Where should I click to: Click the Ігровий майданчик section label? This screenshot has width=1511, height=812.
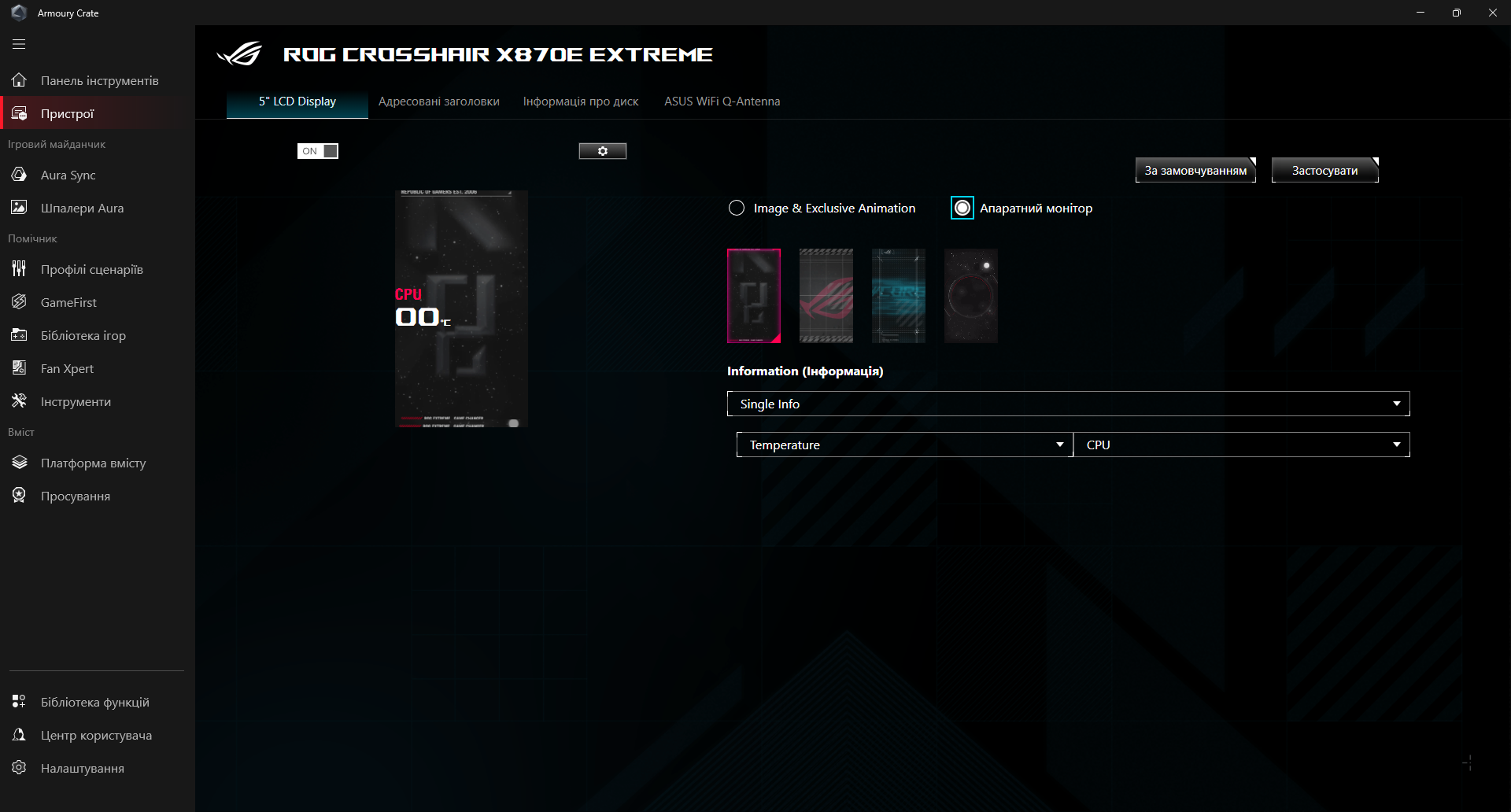click(57, 144)
